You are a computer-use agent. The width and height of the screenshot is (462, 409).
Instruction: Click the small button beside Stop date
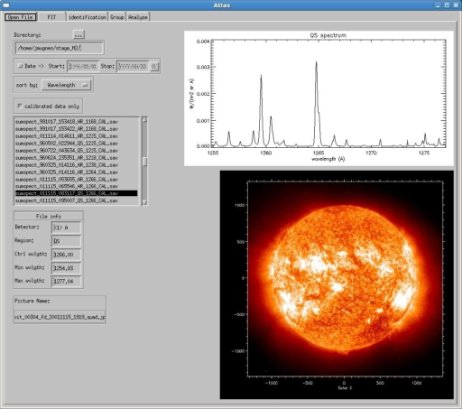154,66
